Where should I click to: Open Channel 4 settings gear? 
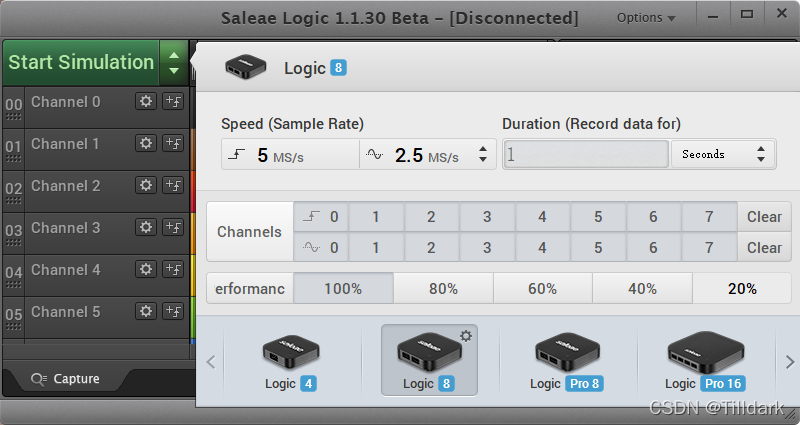tap(146, 268)
